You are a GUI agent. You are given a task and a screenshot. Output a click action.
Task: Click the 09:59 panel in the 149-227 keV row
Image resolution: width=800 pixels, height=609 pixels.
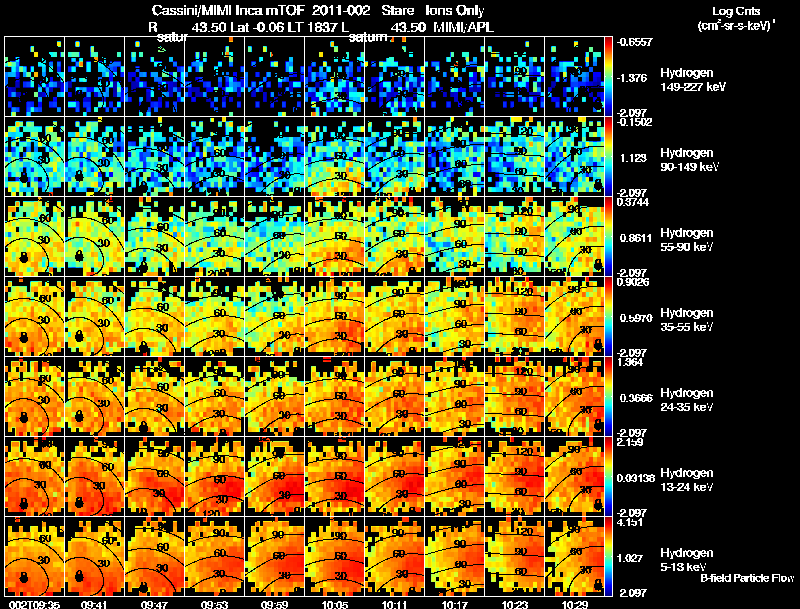(x=274, y=77)
